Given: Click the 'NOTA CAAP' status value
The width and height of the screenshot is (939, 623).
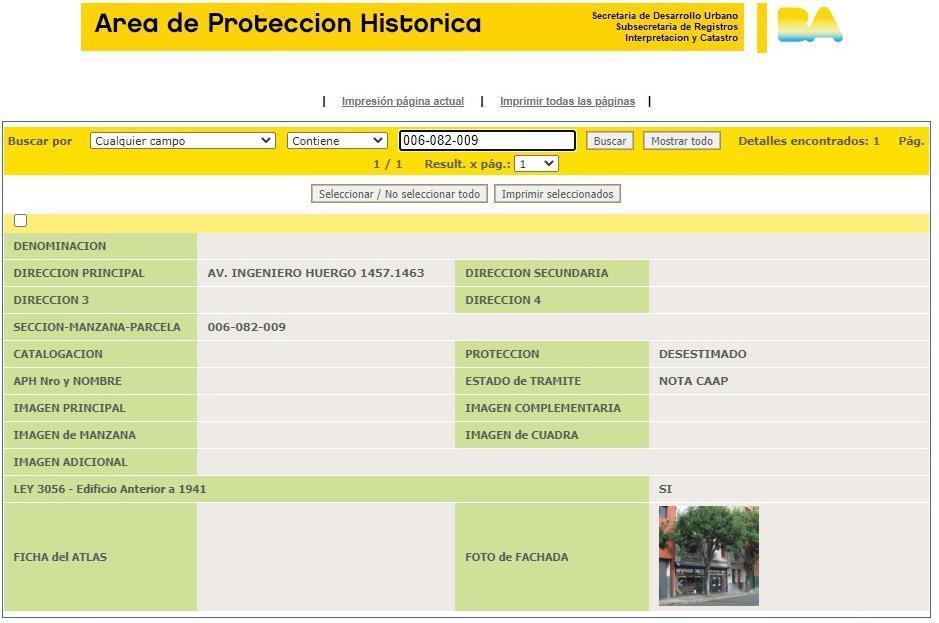Looking at the screenshot, I should pyautogui.click(x=693, y=381).
